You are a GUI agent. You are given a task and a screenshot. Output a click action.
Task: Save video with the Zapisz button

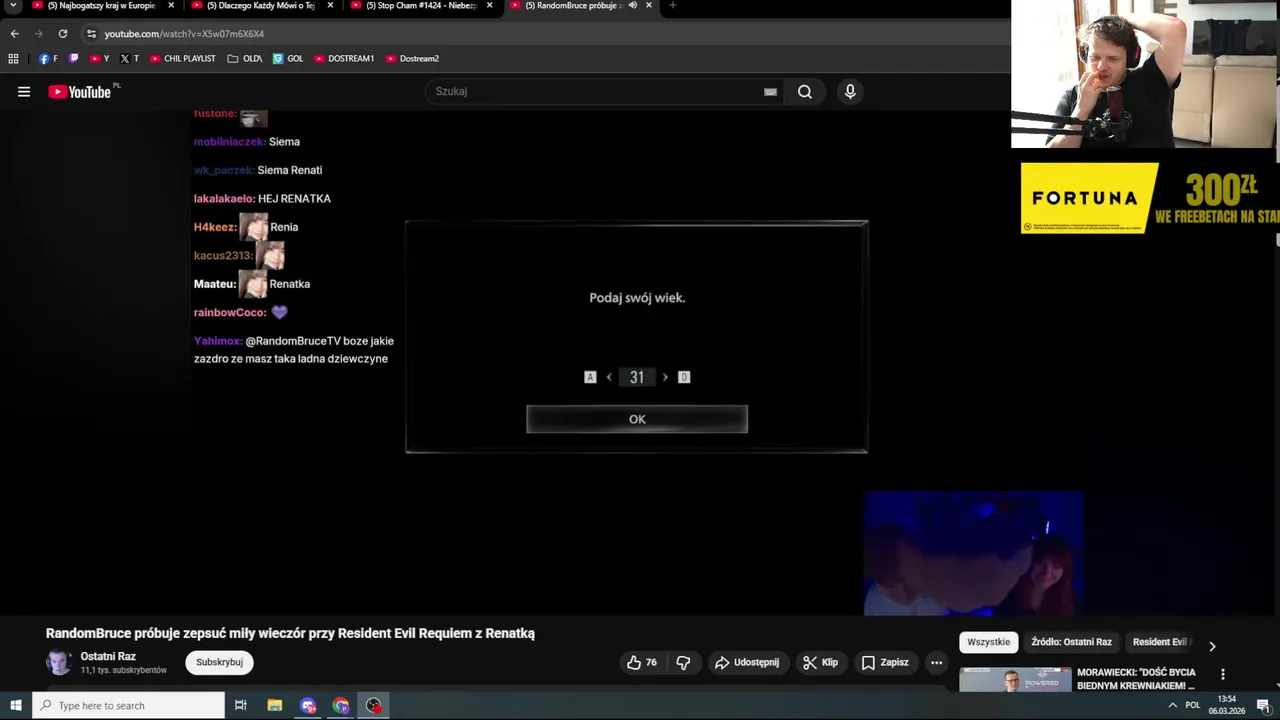(x=885, y=662)
